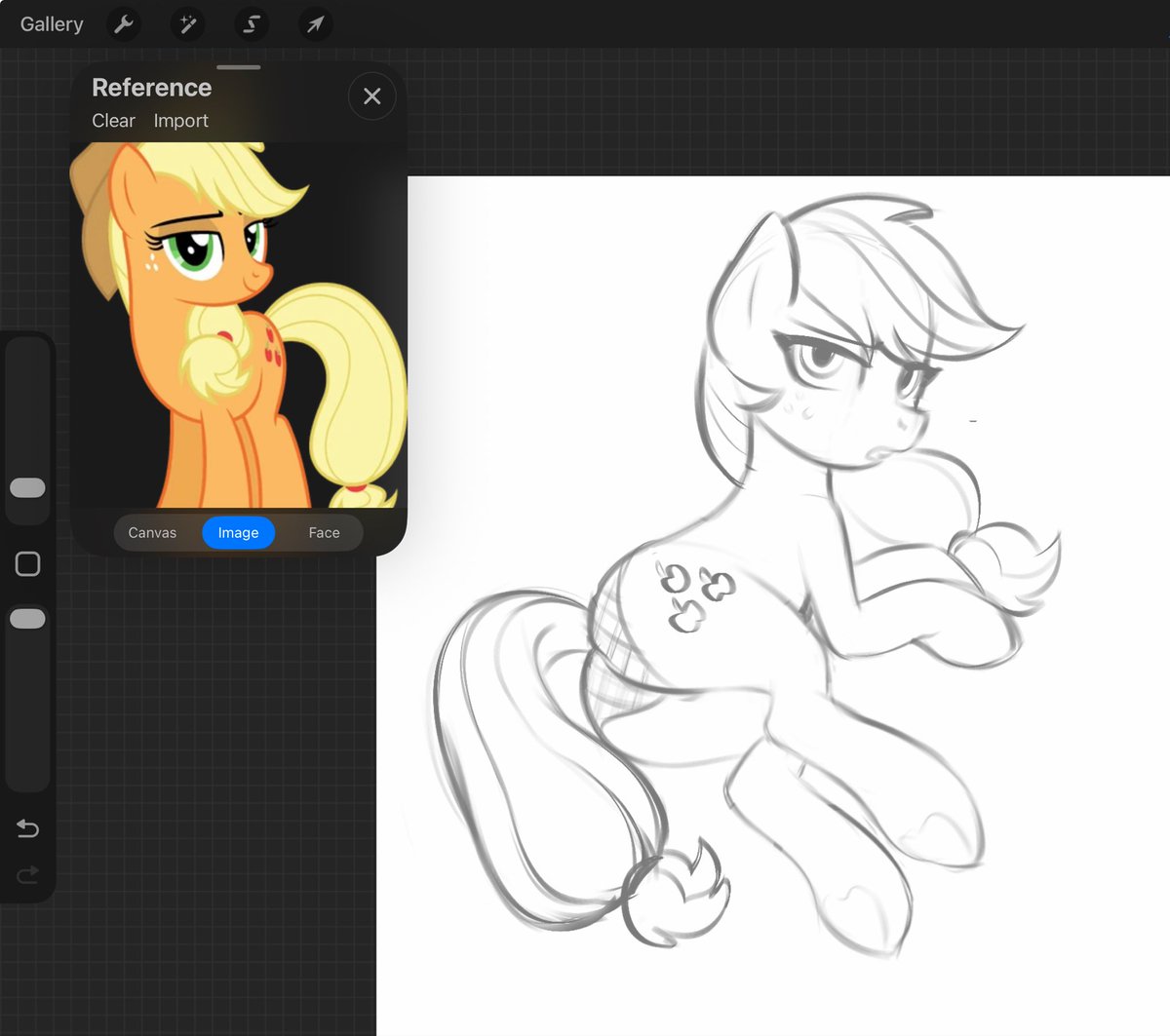
Task: Activate the Transform arrow tool
Action: point(315,24)
